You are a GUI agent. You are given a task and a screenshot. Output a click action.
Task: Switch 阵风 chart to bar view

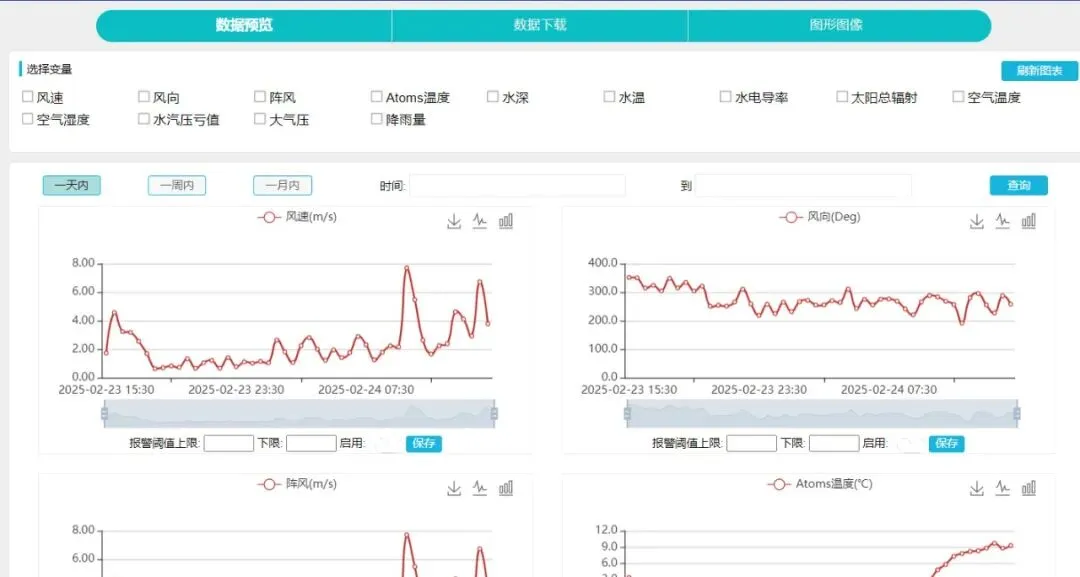pos(506,489)
